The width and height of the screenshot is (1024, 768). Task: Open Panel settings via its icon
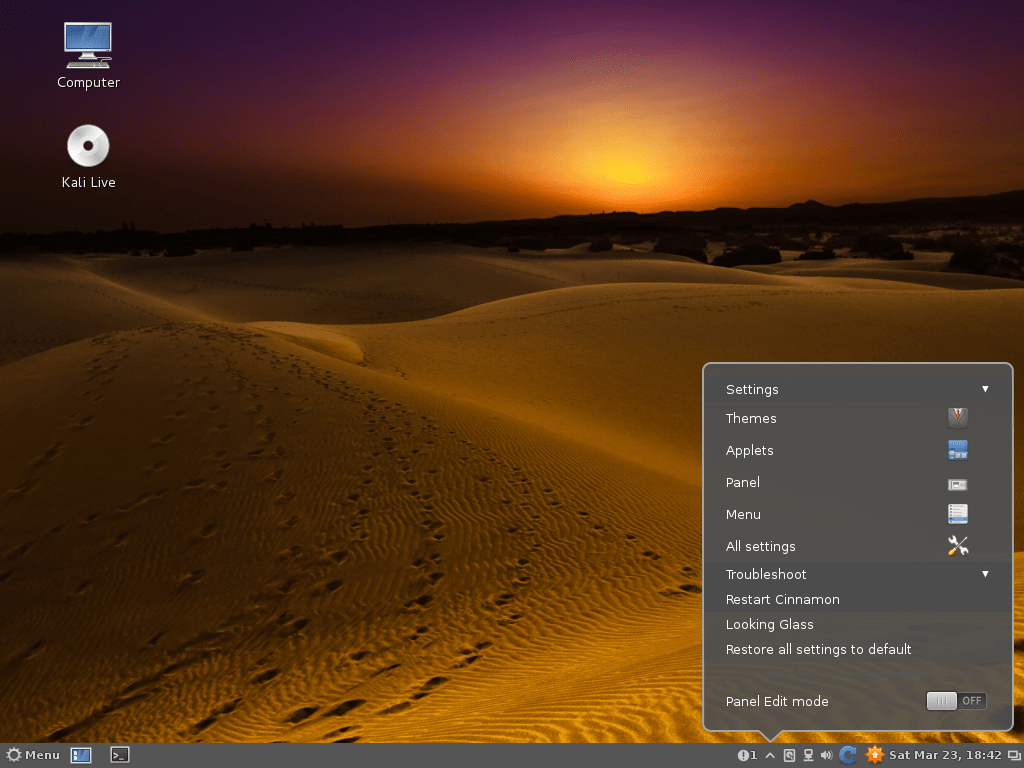click(x=957, y=483)
